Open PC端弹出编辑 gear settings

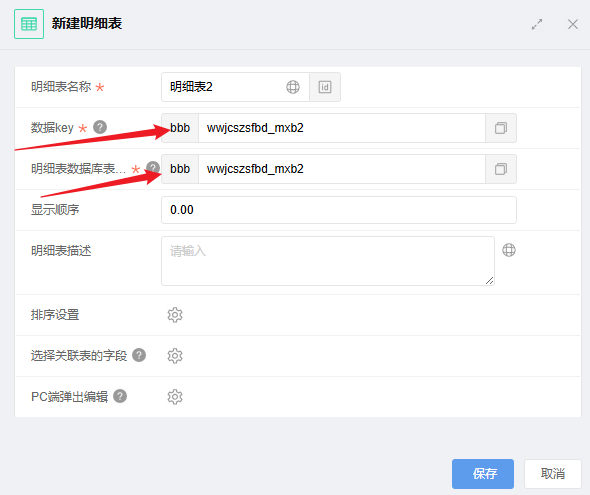175,397
